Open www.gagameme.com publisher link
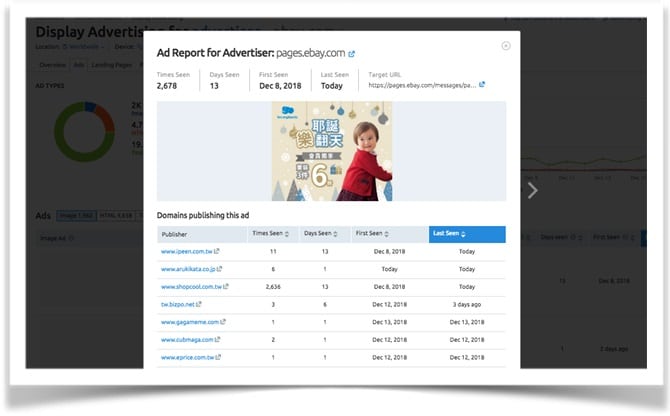The height and width of the screenshot is (416, 670). point(190,322)
